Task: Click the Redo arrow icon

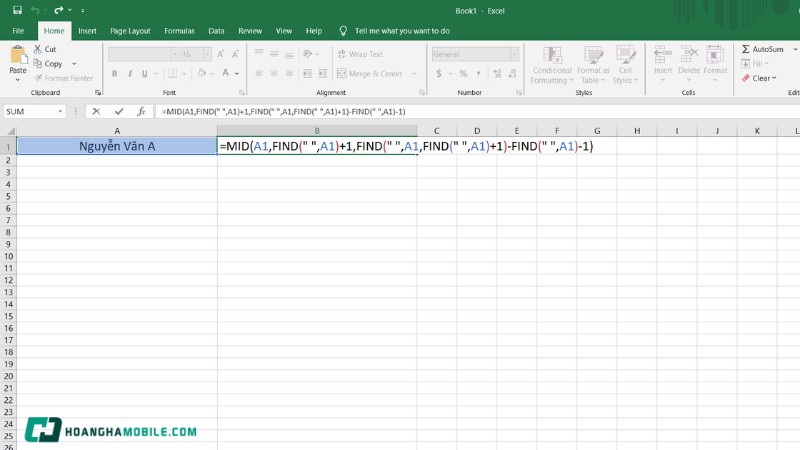Action: [58, 11]
